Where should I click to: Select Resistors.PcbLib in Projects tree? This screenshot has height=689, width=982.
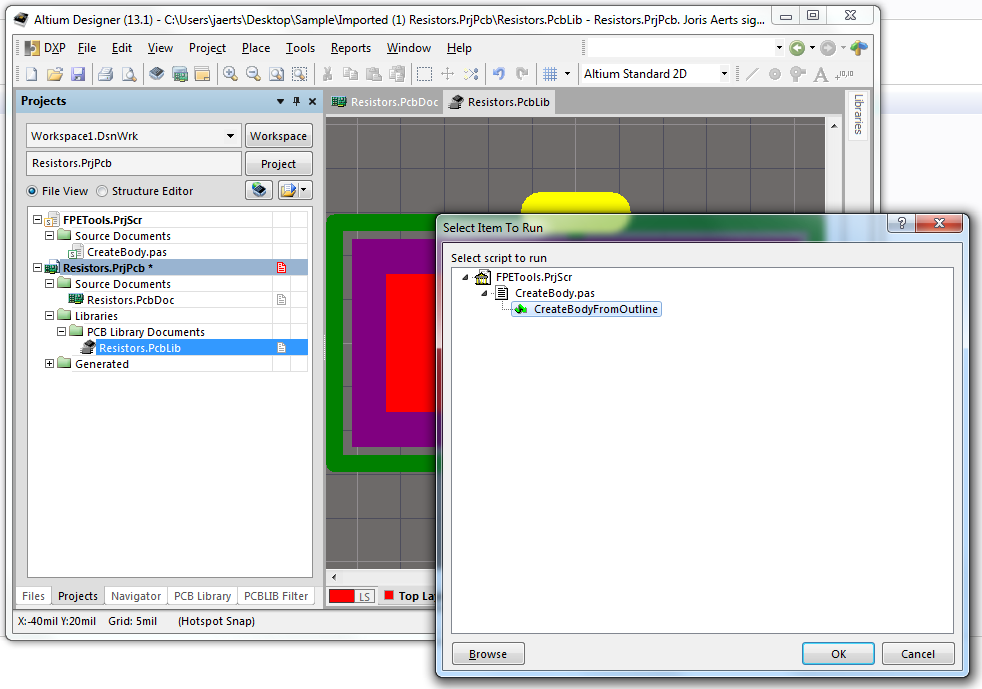click(x=140, y=348)
